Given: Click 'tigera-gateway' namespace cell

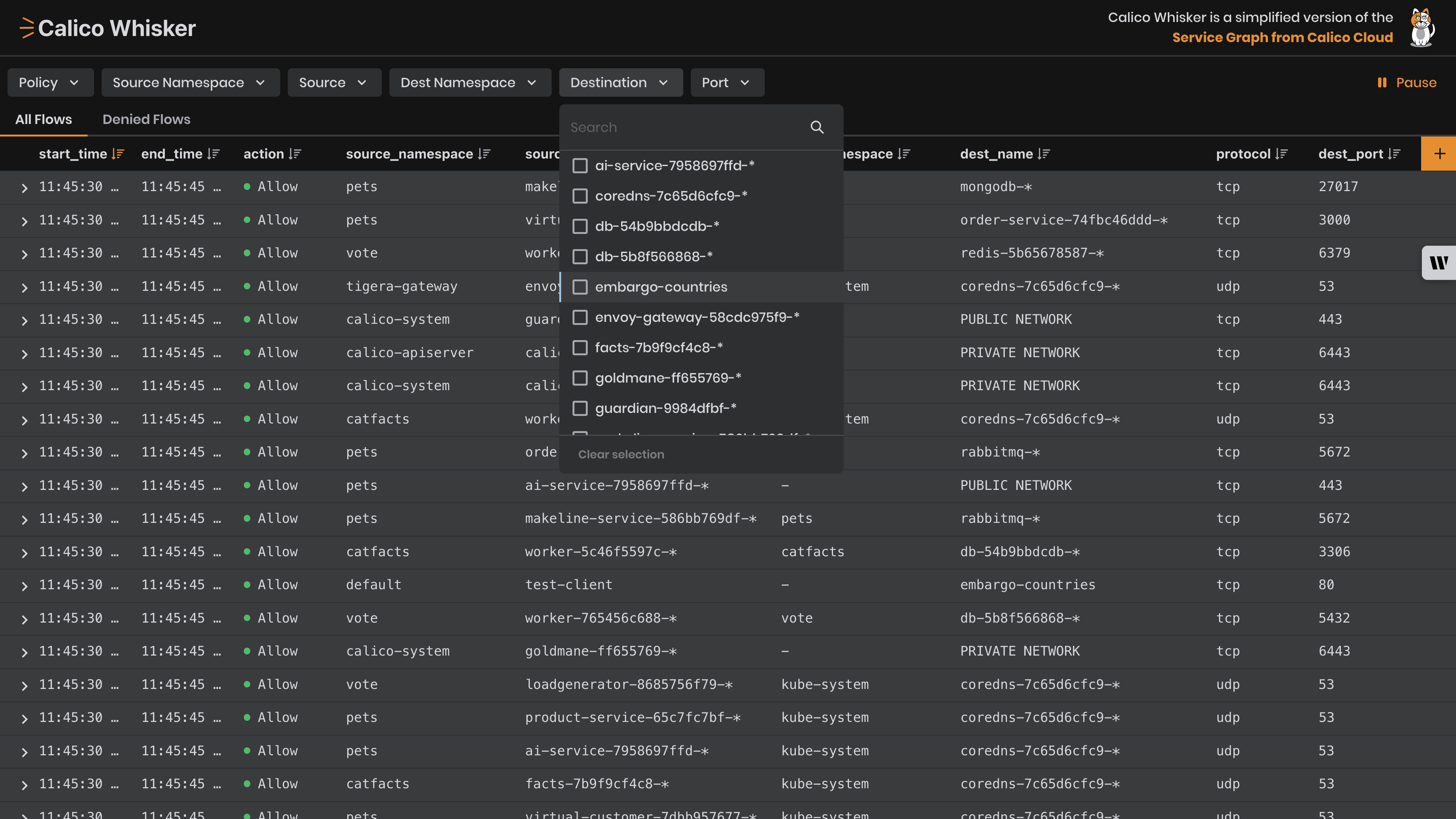Looking at the screenshot, I should (x=401, y=286).
